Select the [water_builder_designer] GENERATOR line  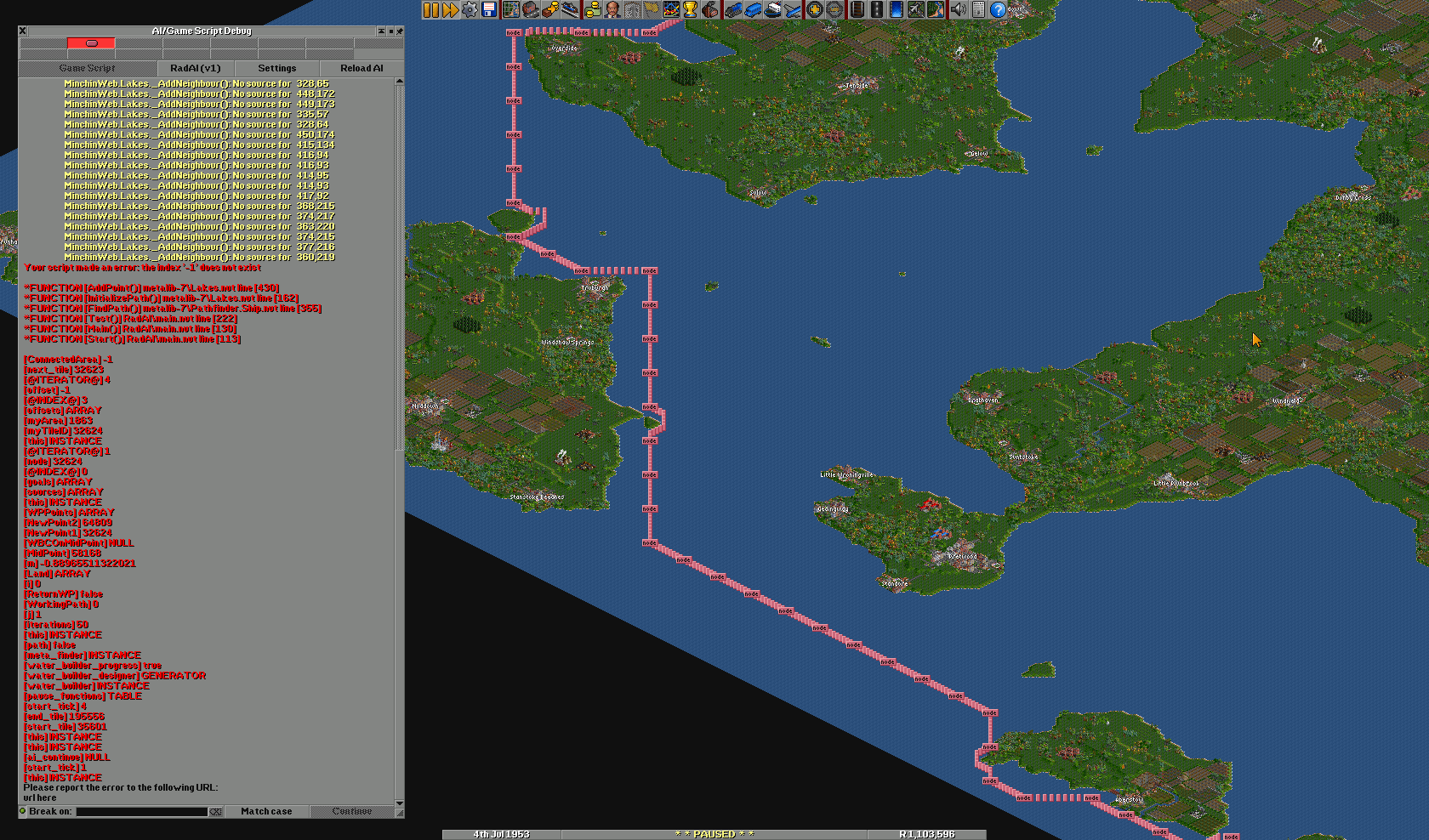(x=115, y=675)
